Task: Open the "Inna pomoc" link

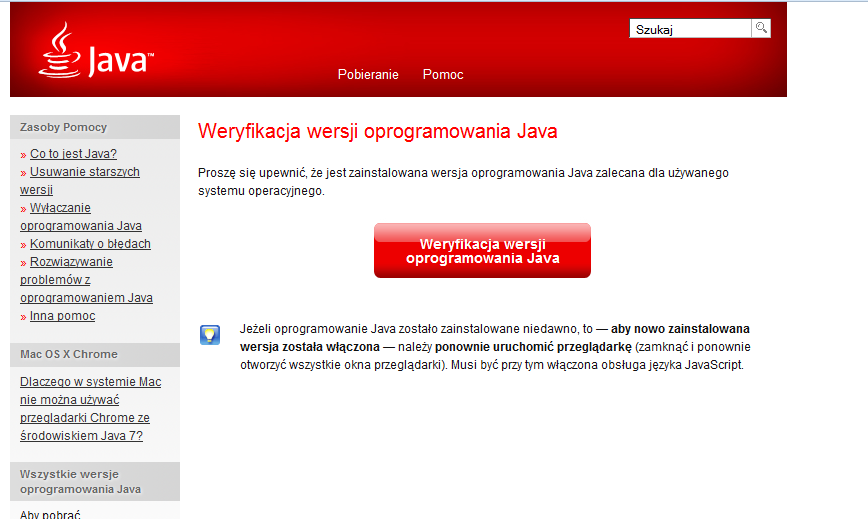Action: [x=63, y=316]
